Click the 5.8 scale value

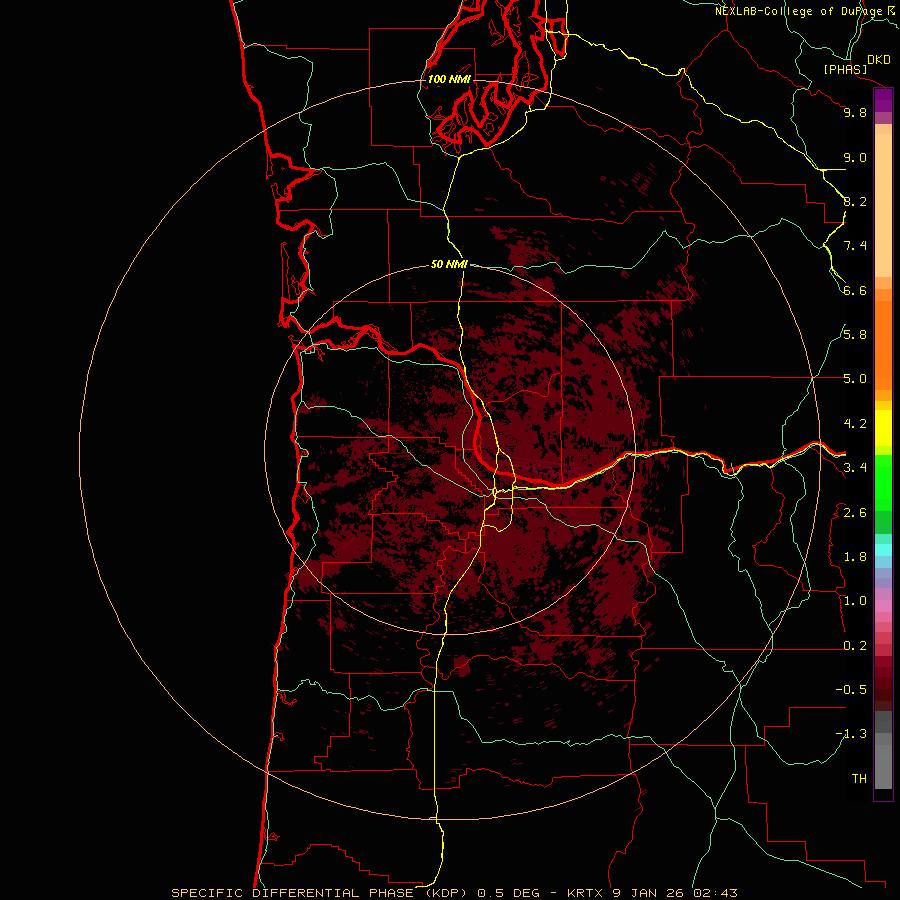(x=855, y=335)
